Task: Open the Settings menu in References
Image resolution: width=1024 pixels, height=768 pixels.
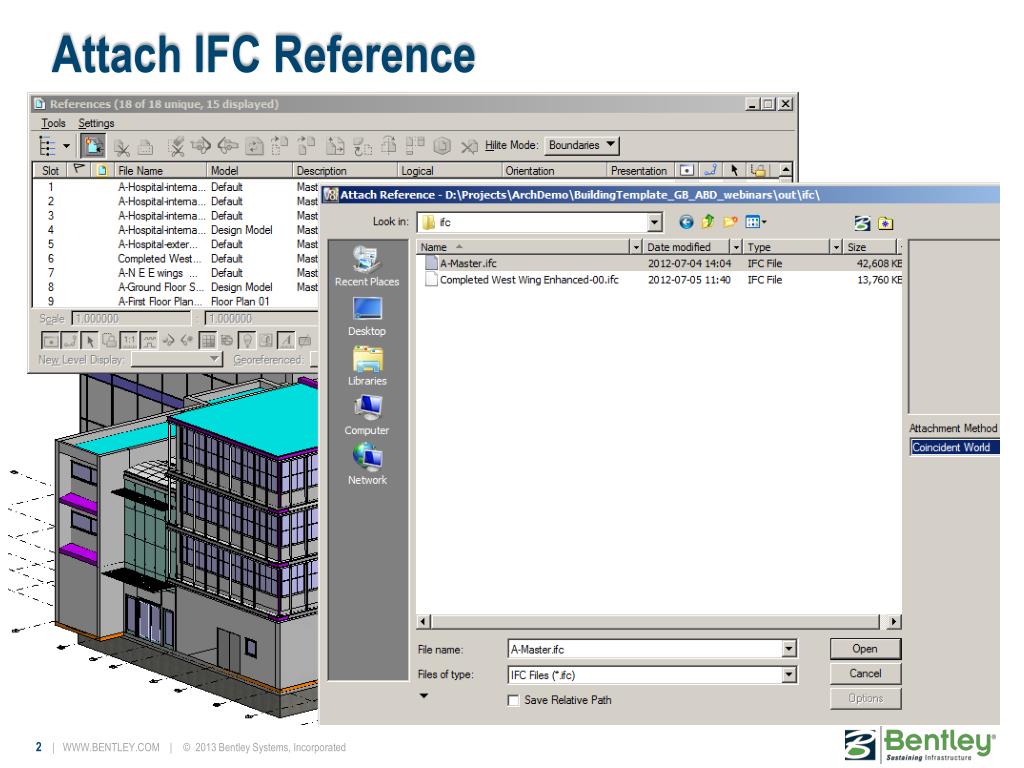Action: pos(96,123)
